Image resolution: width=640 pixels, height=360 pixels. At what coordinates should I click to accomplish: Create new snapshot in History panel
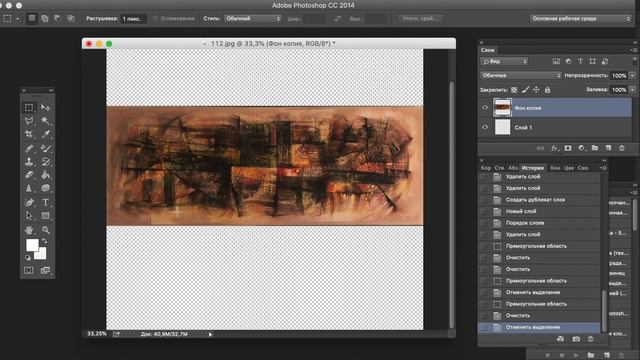click(576, 339)
